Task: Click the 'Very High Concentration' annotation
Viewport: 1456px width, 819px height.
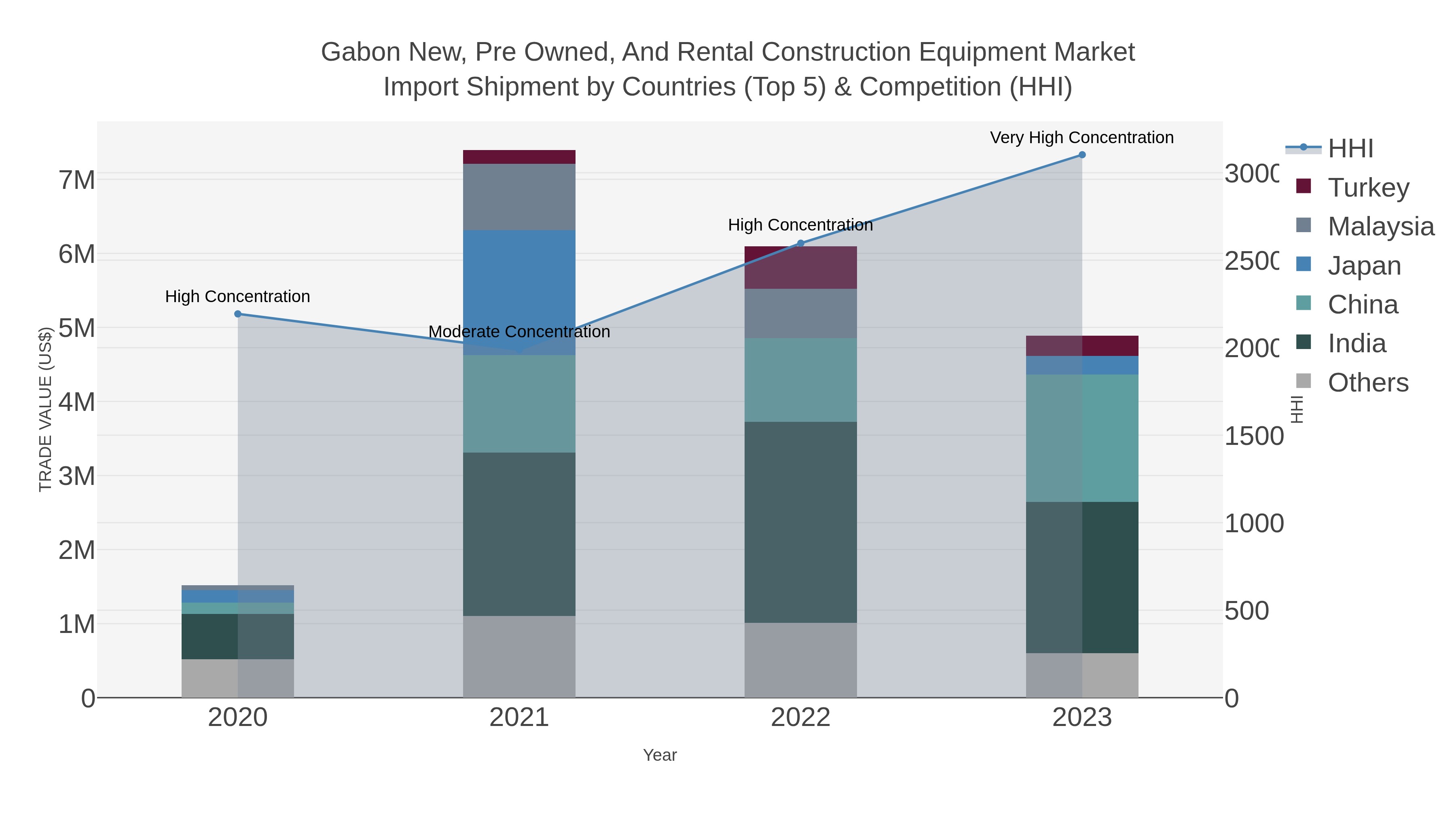Action: [1082, 138]
